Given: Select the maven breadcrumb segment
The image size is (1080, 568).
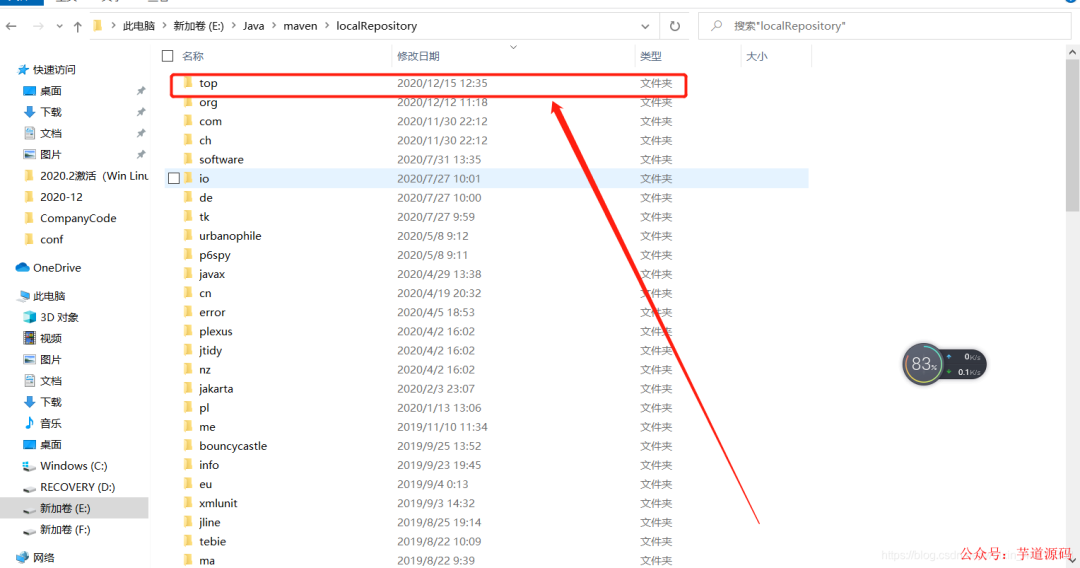Looking at the screenshot, I should point(300,26).
